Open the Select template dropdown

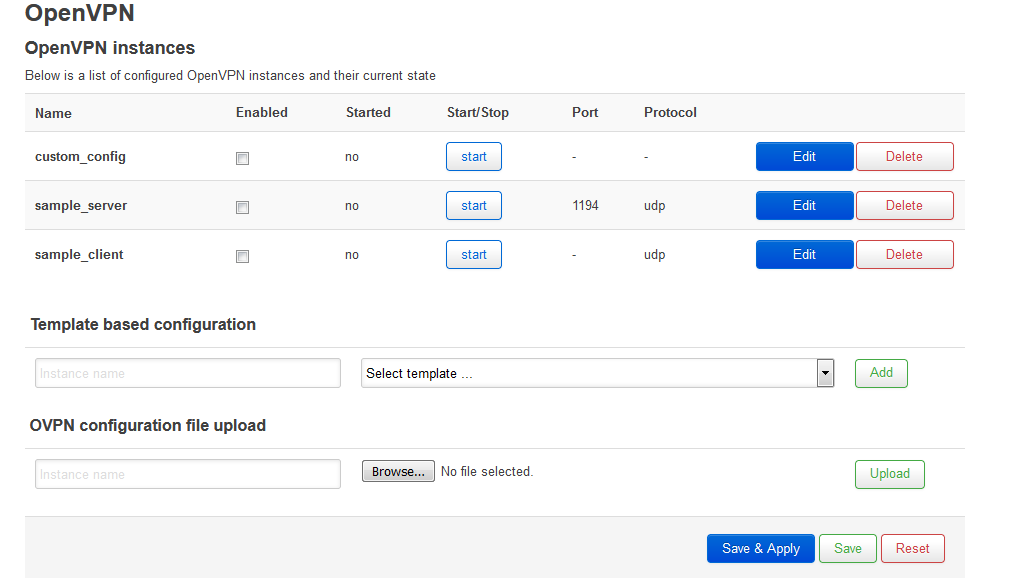click(x=597, y=373)
